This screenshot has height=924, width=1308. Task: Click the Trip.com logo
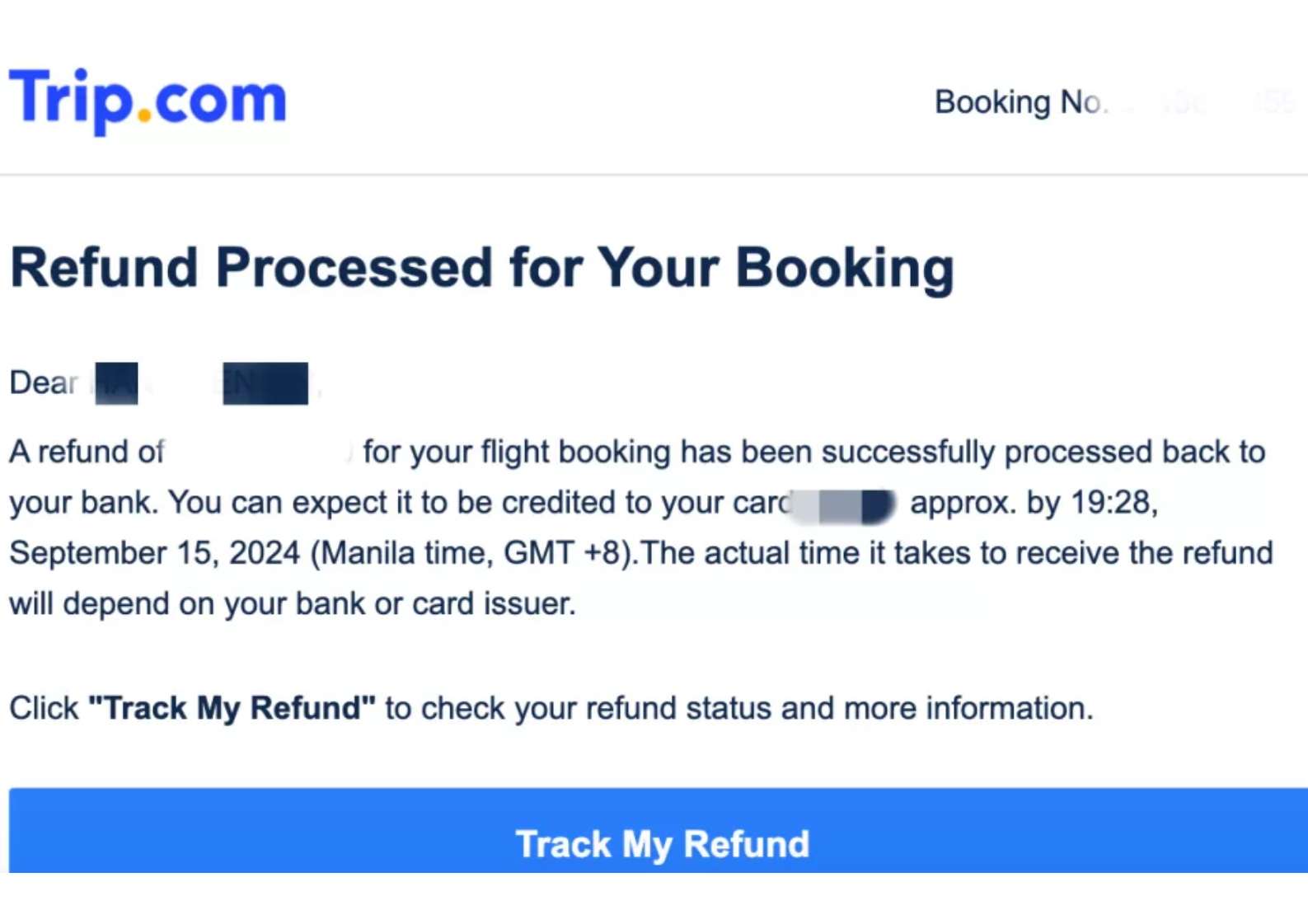click(147, 97)
